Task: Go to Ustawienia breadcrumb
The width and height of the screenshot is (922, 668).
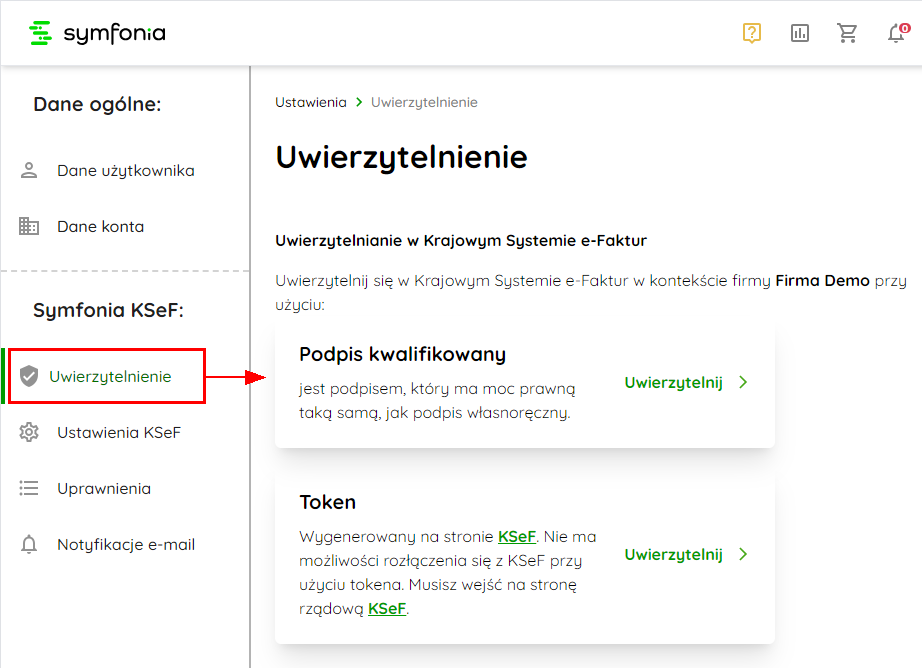Action: click(x=310, y=102)
